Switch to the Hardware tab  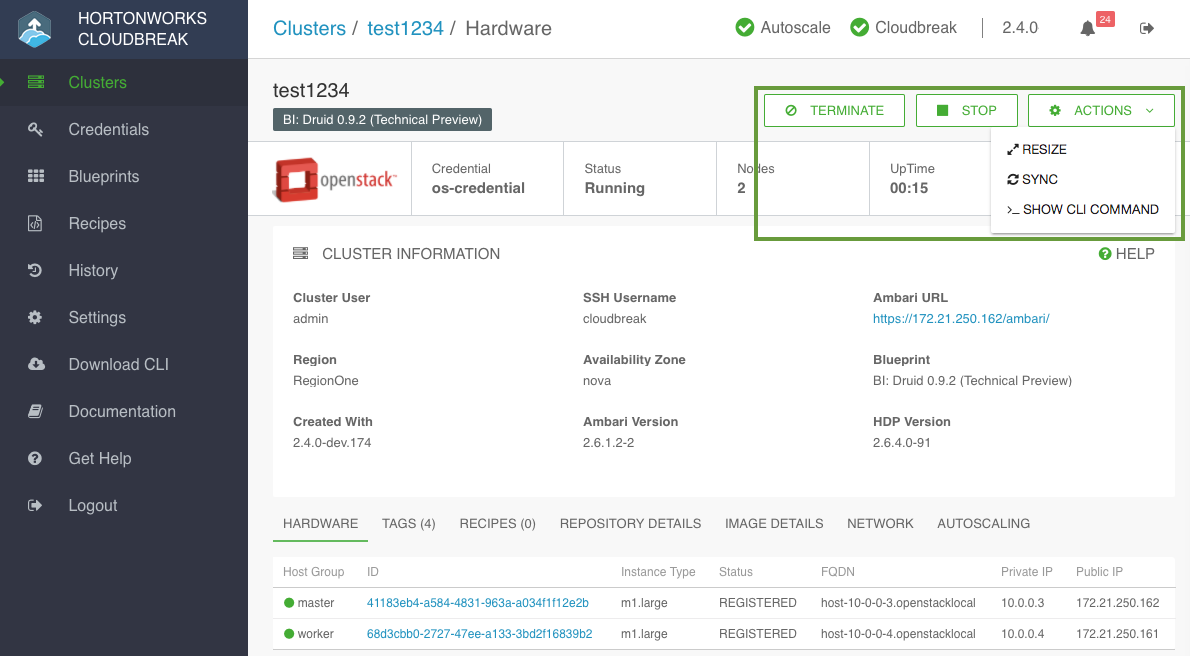click(320, 524)
